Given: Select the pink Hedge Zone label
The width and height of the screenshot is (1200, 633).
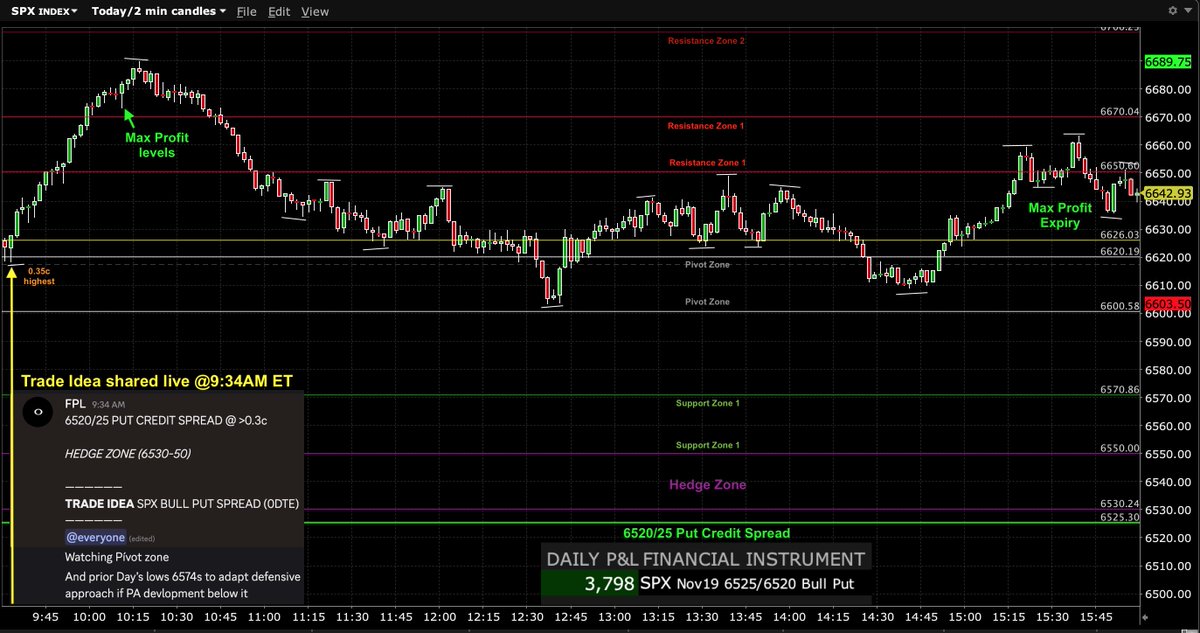Looking at the screenshot, I should [707, 484].
